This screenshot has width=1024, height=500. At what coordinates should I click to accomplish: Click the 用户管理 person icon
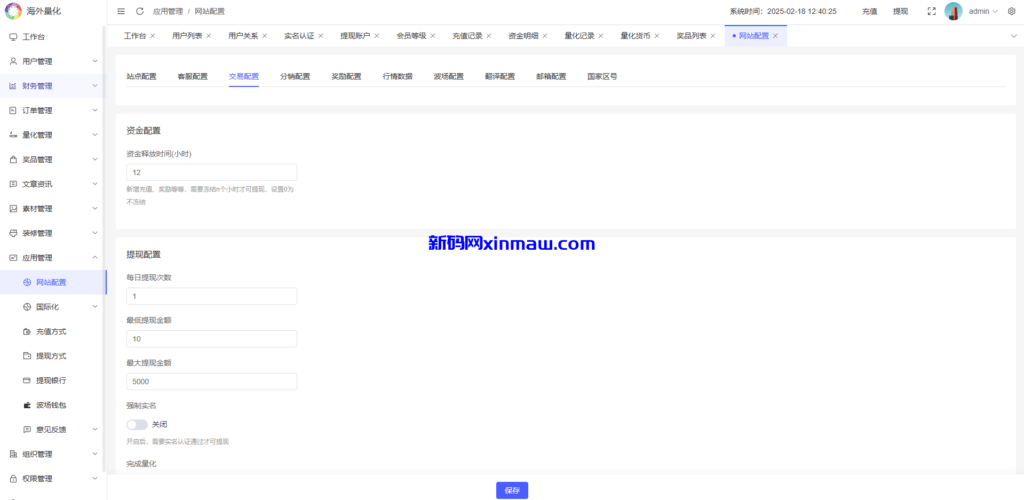click(13, 61)
